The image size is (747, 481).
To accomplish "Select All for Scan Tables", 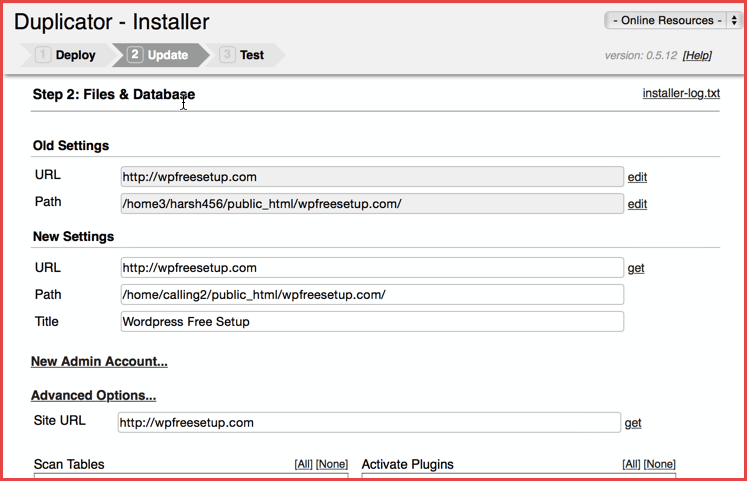I will [303, 464].
